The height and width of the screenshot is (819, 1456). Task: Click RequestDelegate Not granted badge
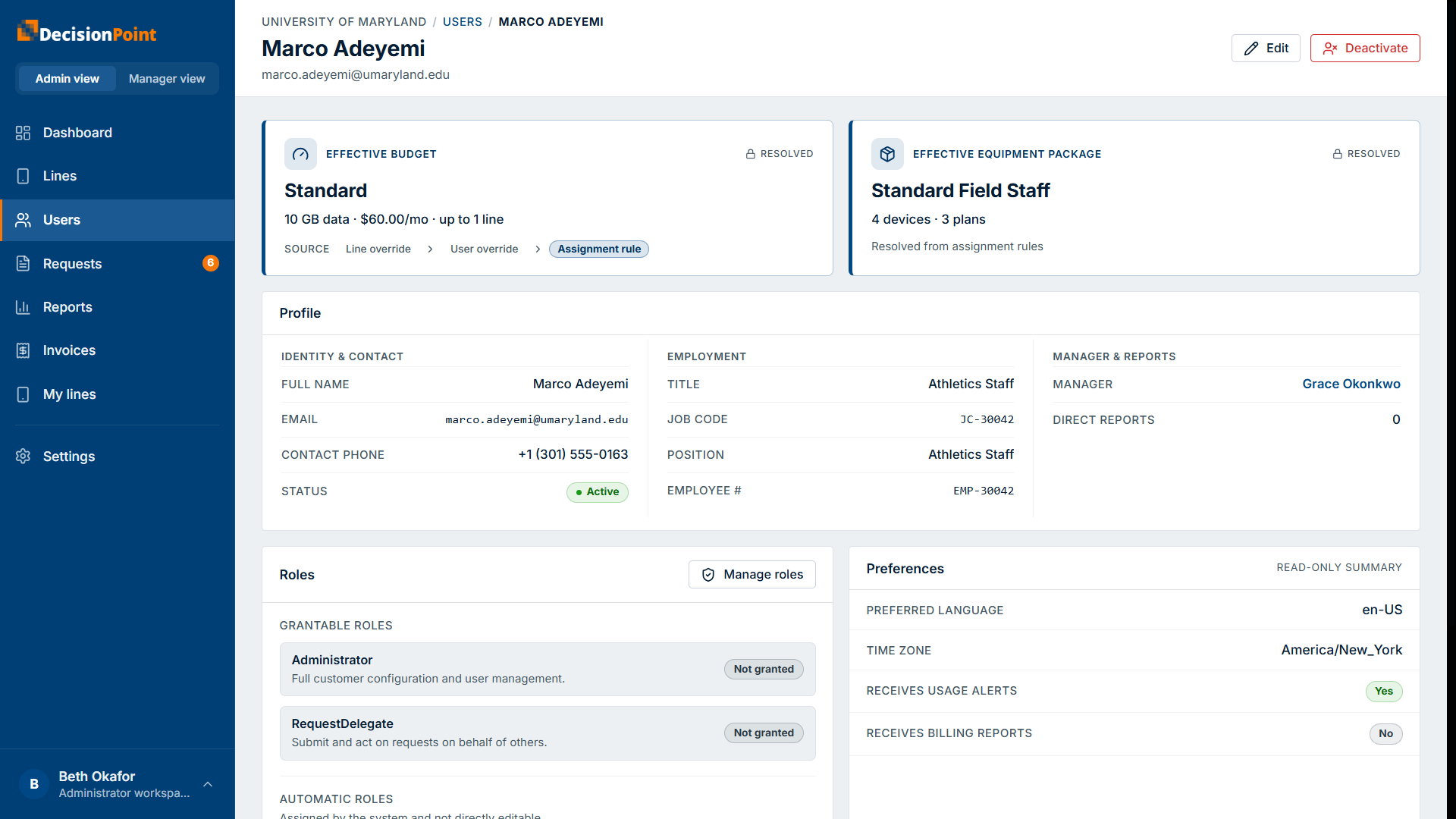764,733
